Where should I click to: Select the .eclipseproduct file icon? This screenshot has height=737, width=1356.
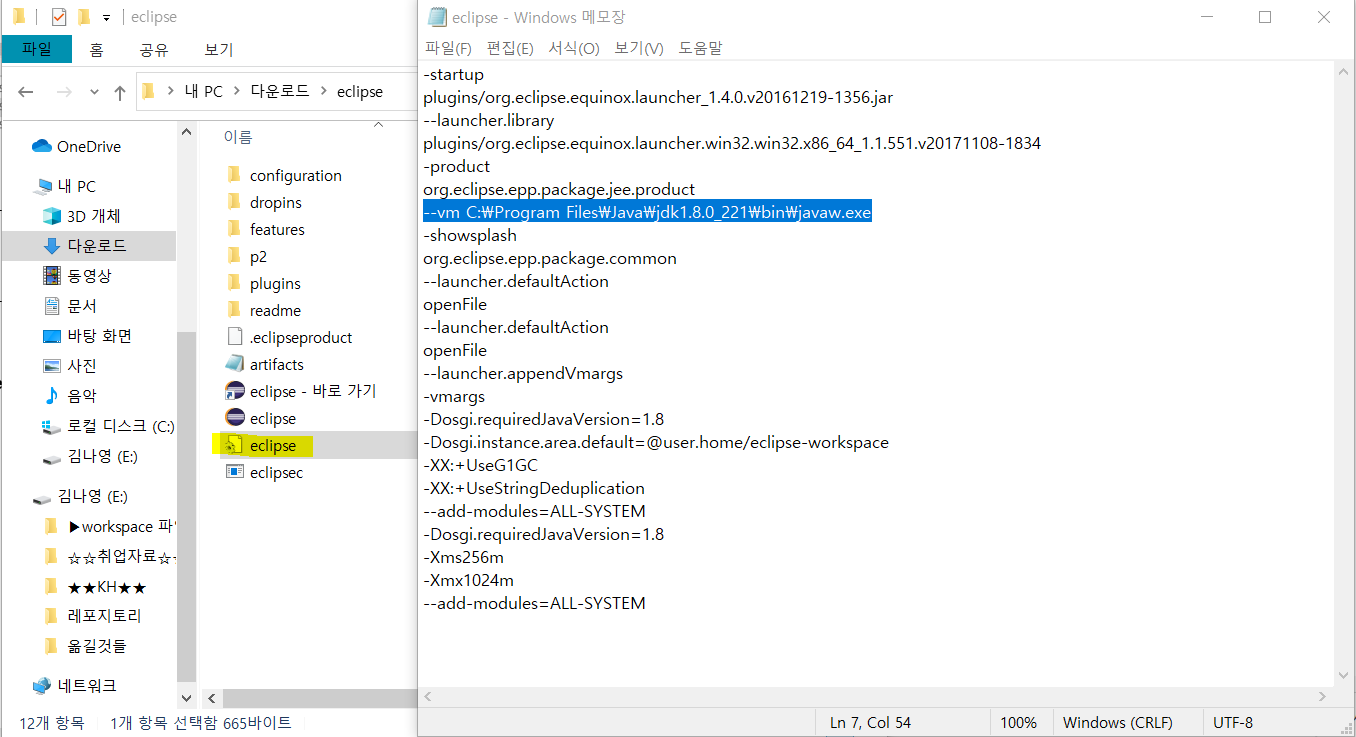click(235, 337)
